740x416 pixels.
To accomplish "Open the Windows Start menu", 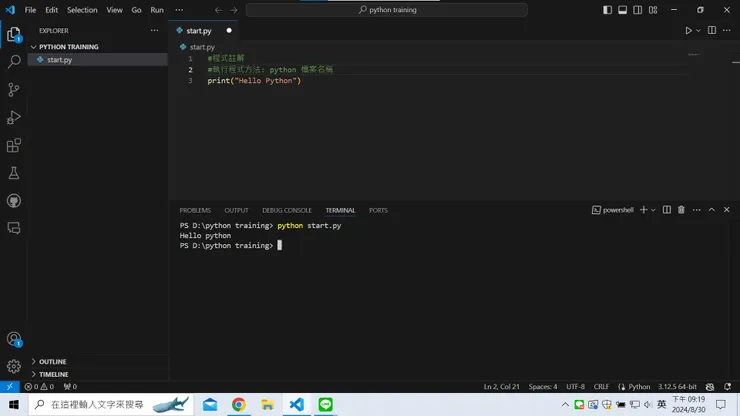I will [14, 405].
